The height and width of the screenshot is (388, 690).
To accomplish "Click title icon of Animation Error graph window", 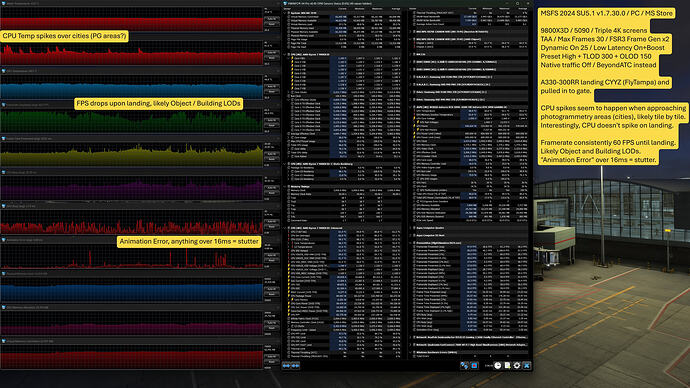I will pos(4,240).
